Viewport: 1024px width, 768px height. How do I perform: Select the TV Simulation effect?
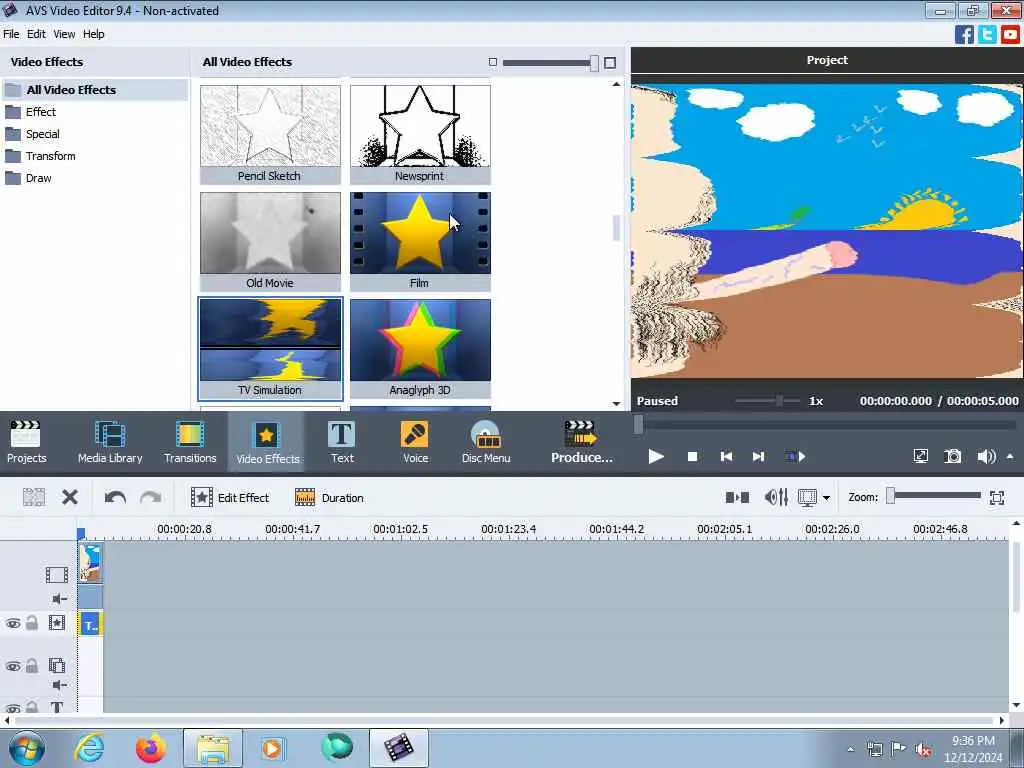[x=270, y=349]
